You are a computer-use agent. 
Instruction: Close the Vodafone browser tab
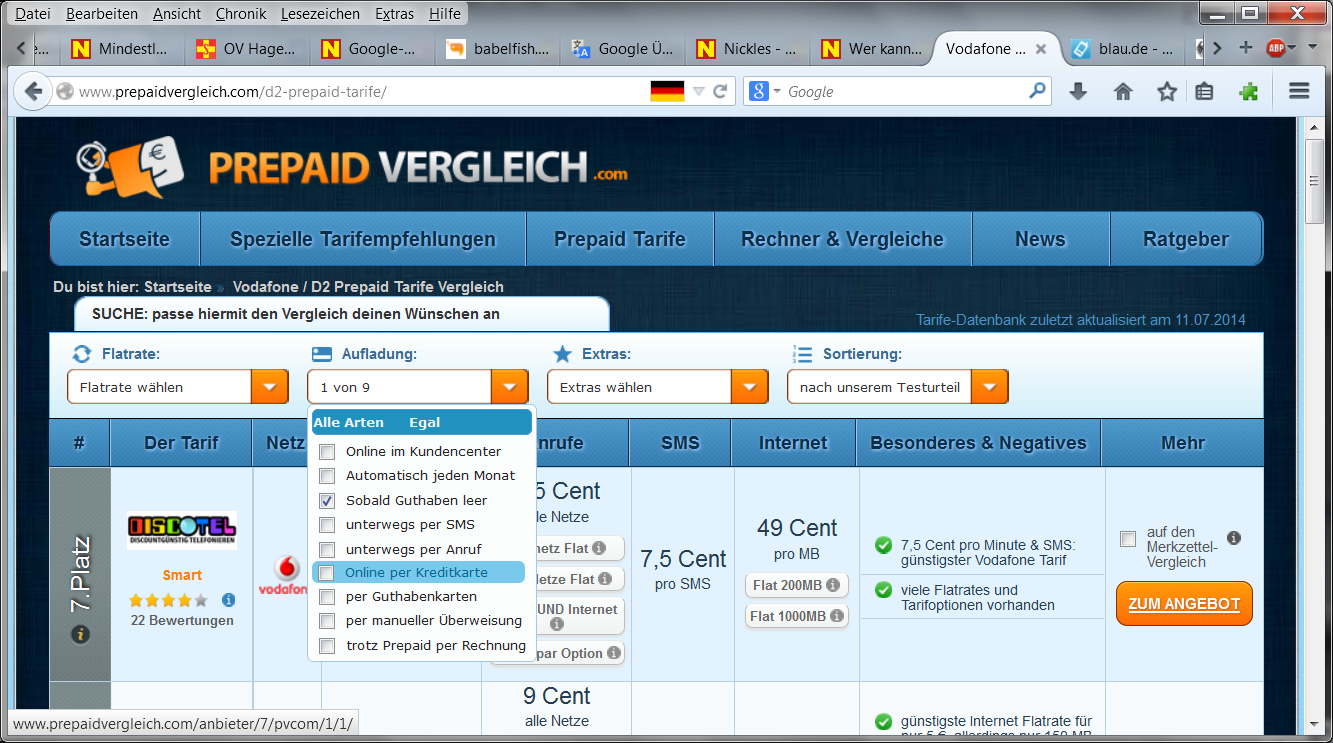click(1041, 48)
